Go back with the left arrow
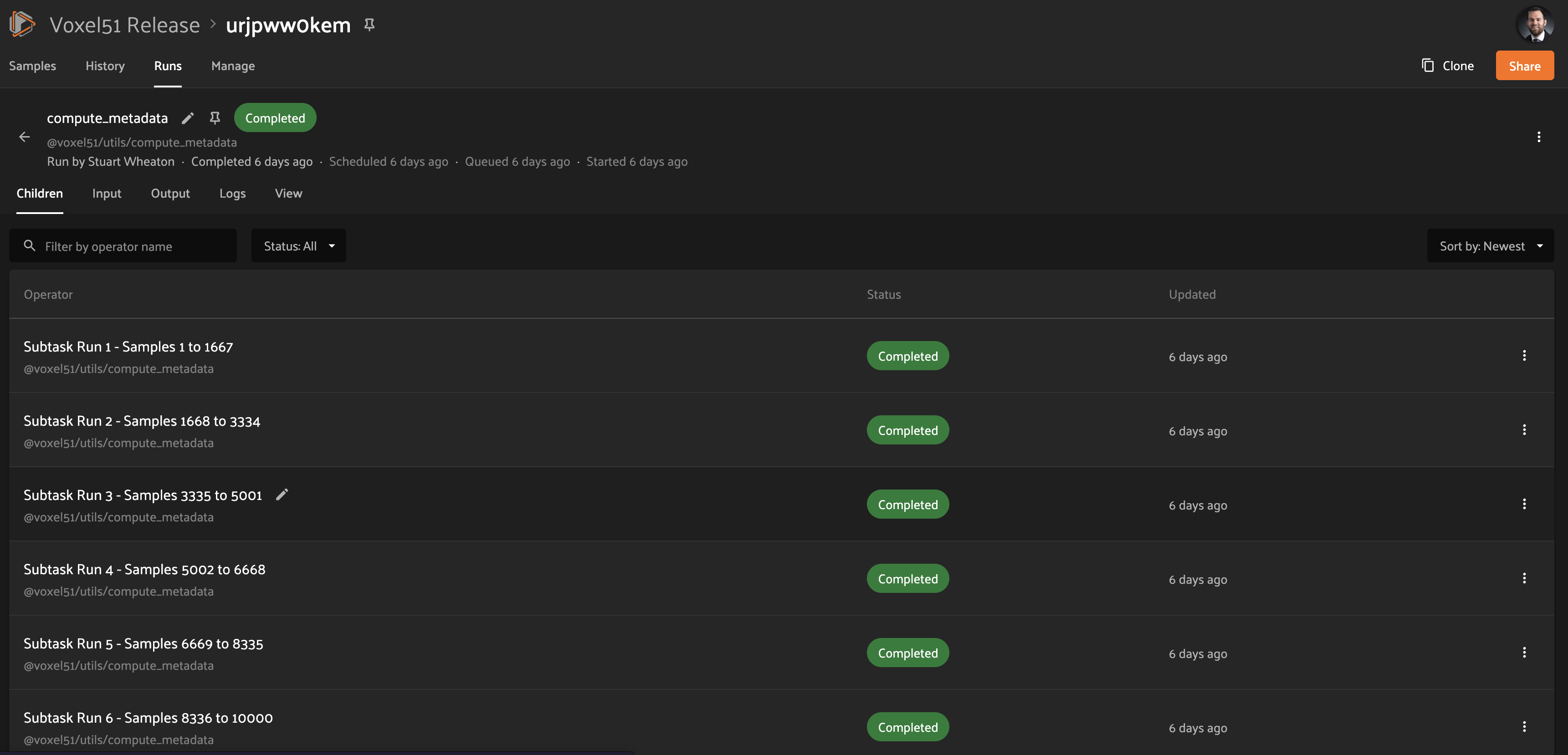The height and width of the screenshot is (755, 1568). tap(24, 137)
